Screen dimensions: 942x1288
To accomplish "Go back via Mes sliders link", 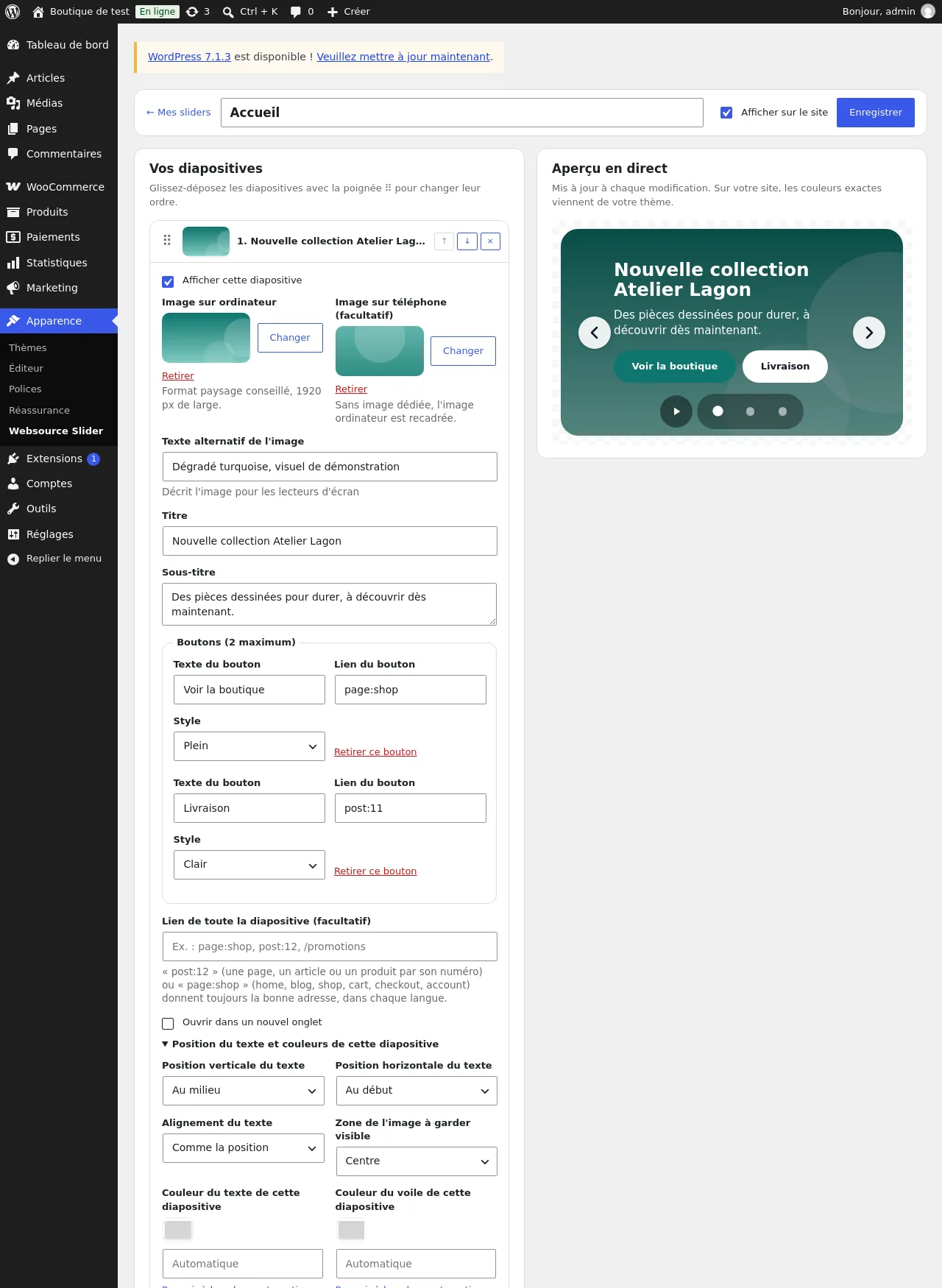I will click(179, 113).
